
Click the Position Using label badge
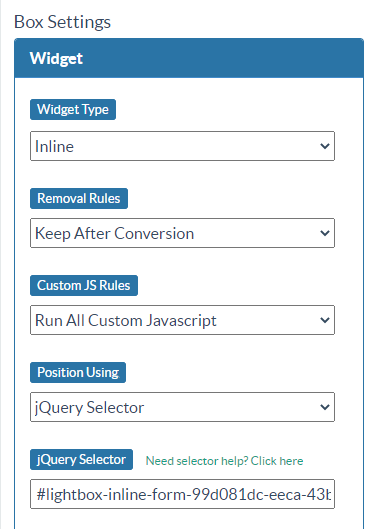(78, 372)
